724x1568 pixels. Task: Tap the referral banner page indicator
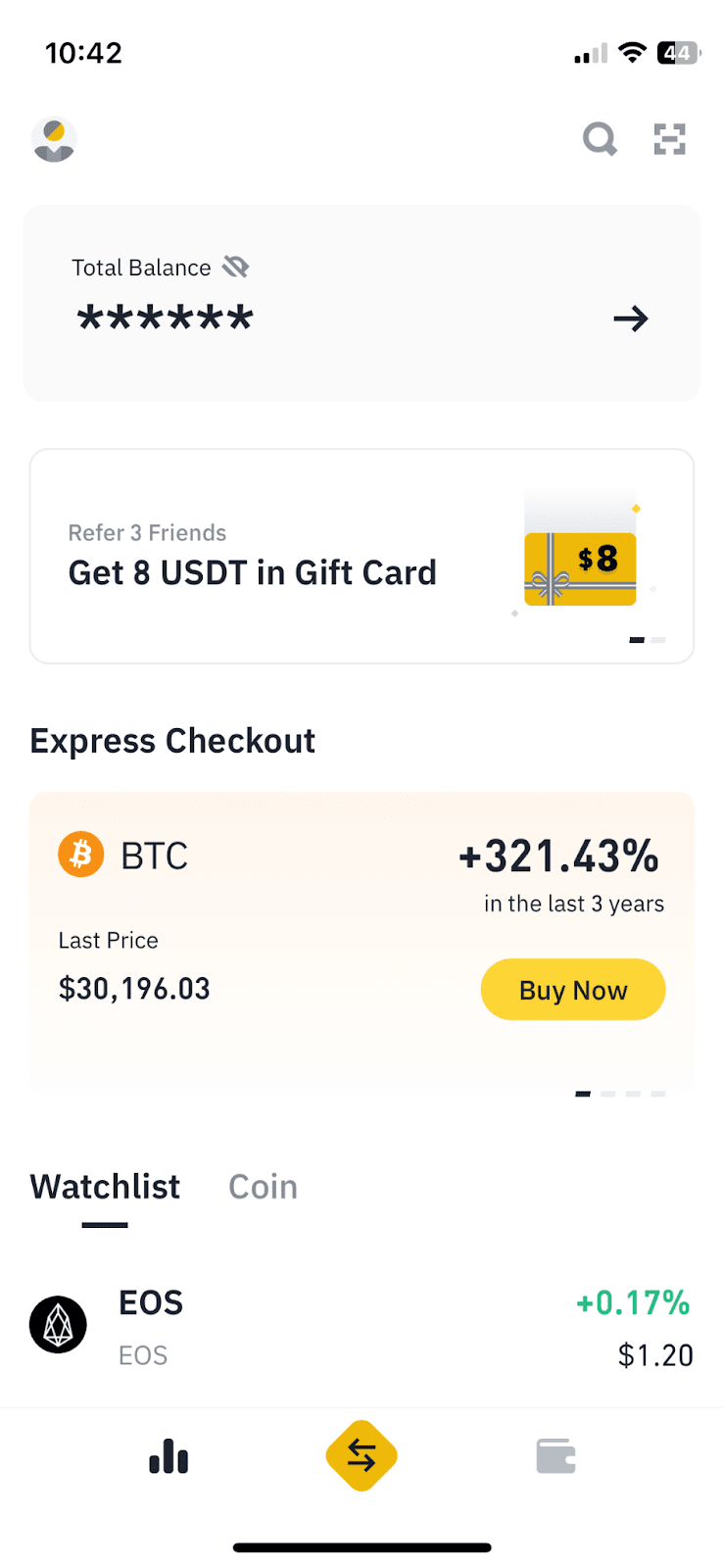(x=647, y=640)
